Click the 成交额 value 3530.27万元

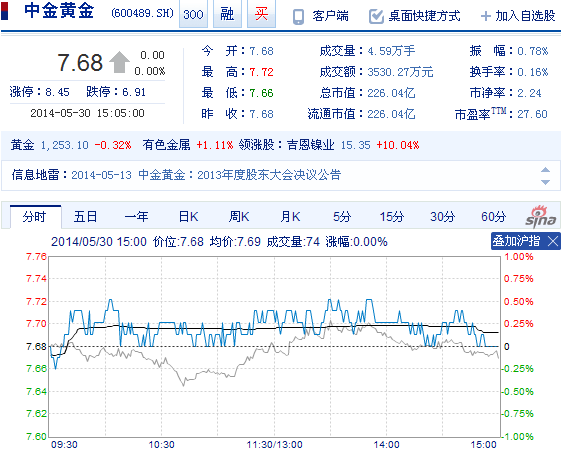click(400, 72)
